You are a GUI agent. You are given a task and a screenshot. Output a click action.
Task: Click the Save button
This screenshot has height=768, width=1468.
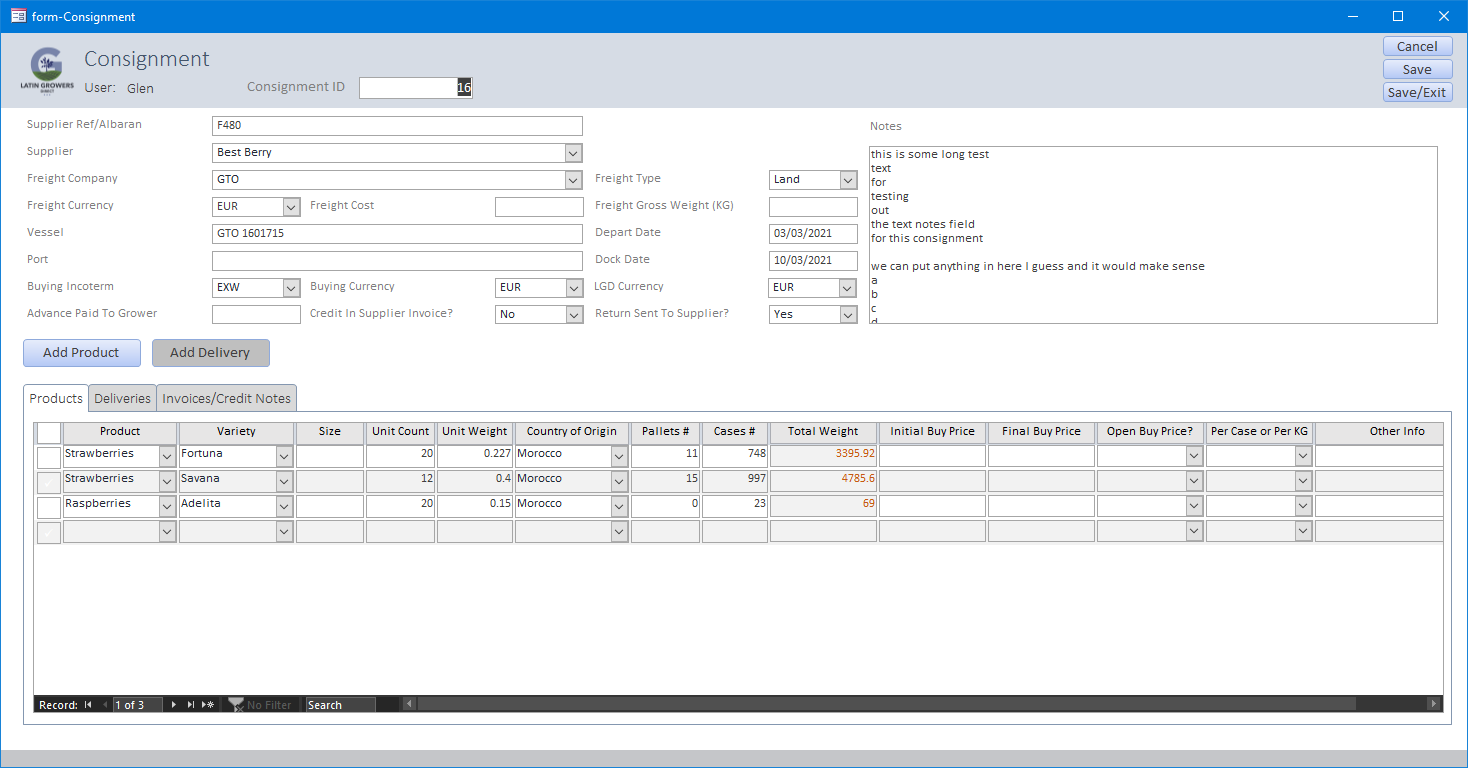point(1417,70)
